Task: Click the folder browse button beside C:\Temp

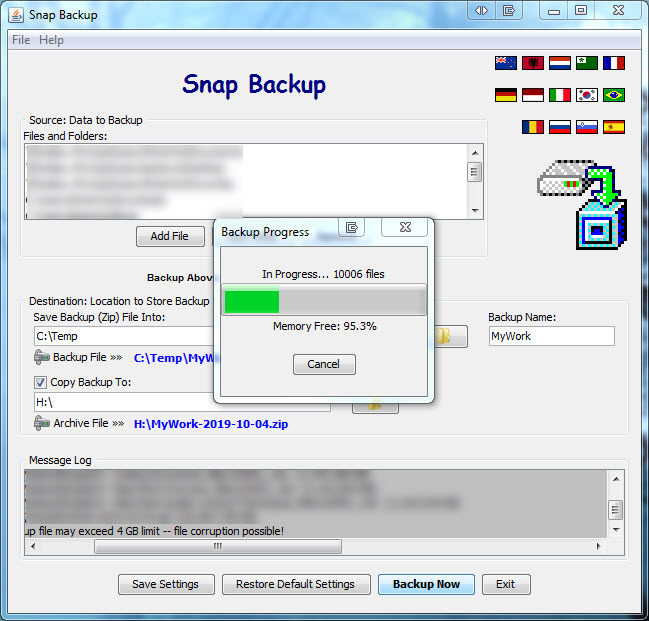Action: tap(451, 336)
